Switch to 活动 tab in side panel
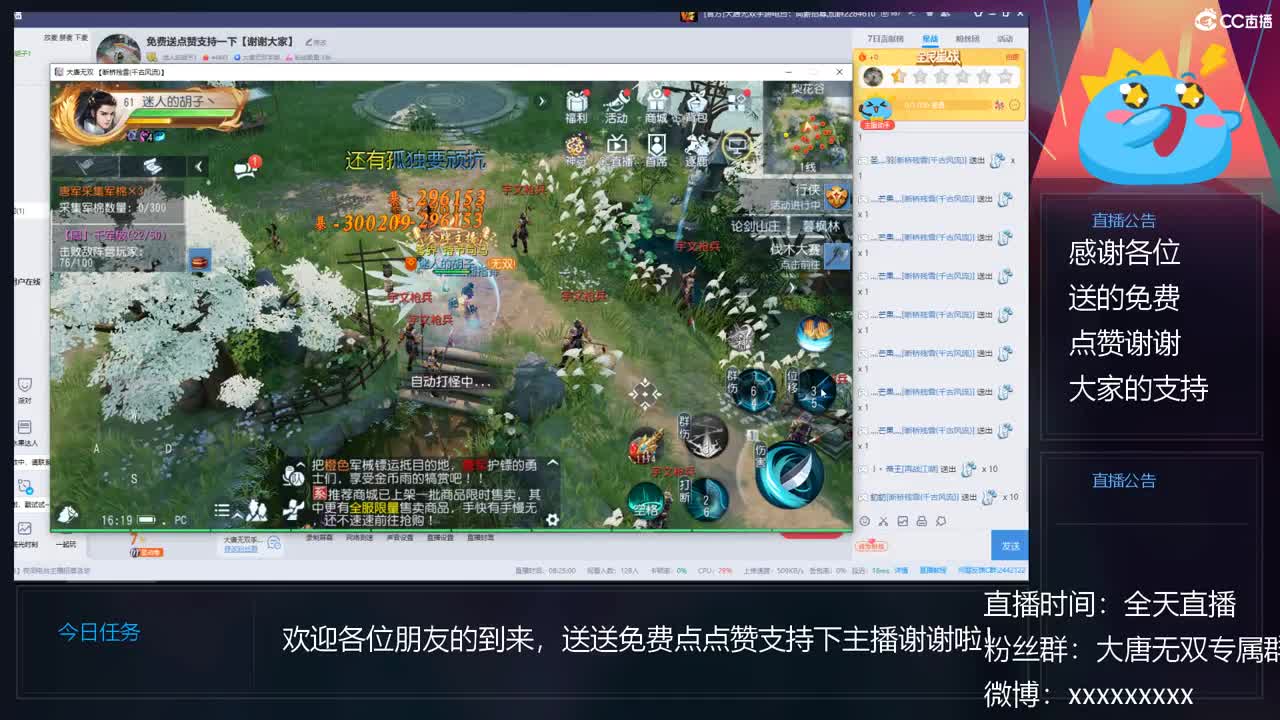 pyautogui.click(x=1005, y=39)
